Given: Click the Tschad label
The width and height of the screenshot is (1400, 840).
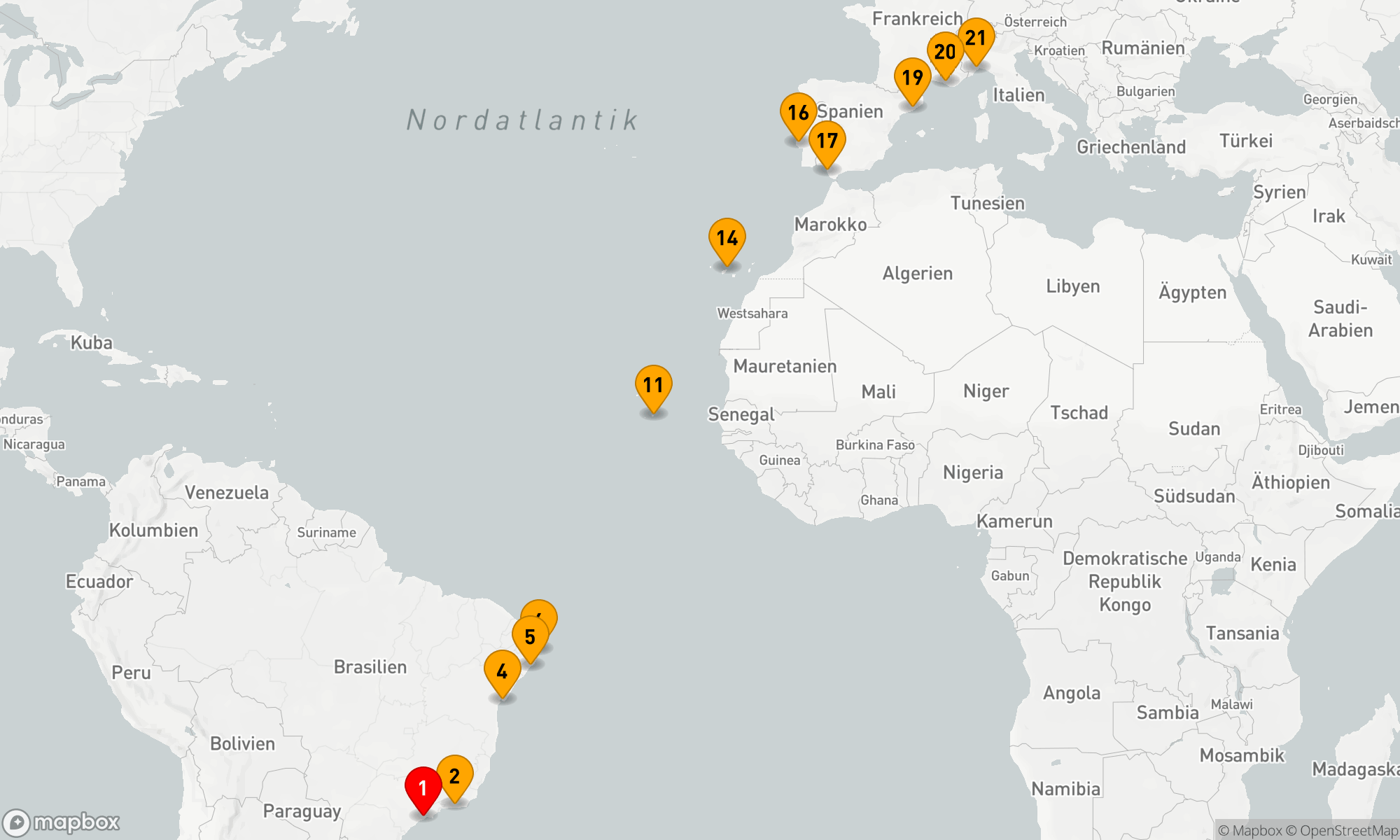Looking at the screenshot, I should pos(1079,412).
